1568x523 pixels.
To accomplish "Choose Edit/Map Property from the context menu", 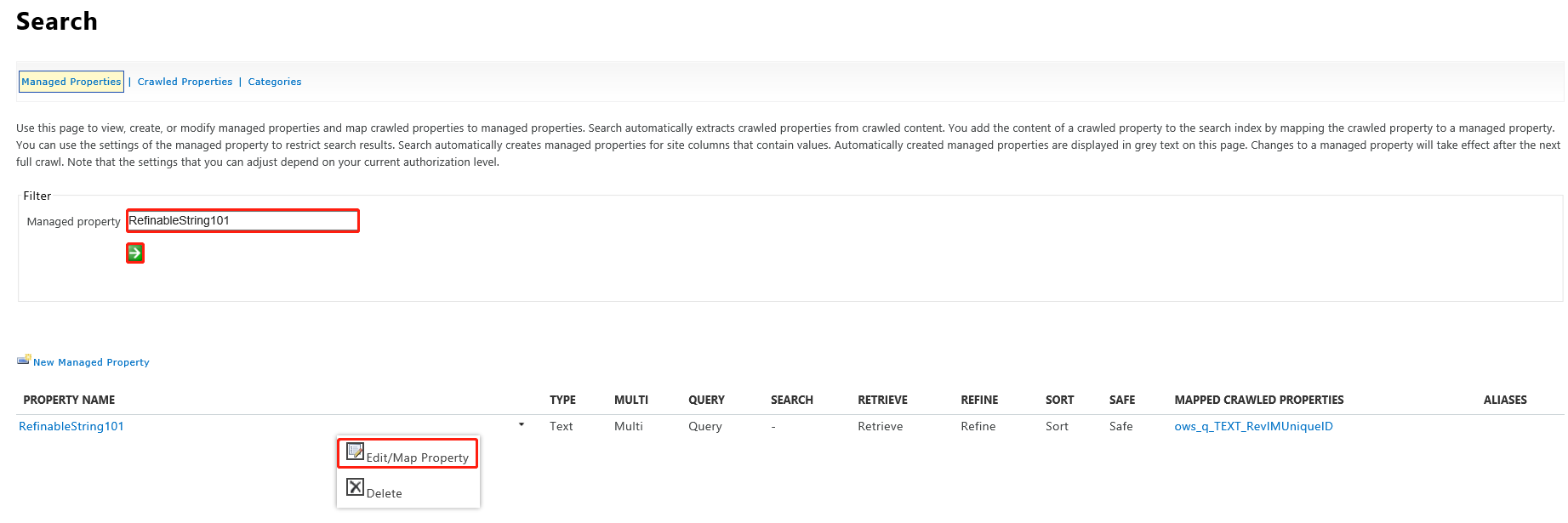I will tap(417, 458).
